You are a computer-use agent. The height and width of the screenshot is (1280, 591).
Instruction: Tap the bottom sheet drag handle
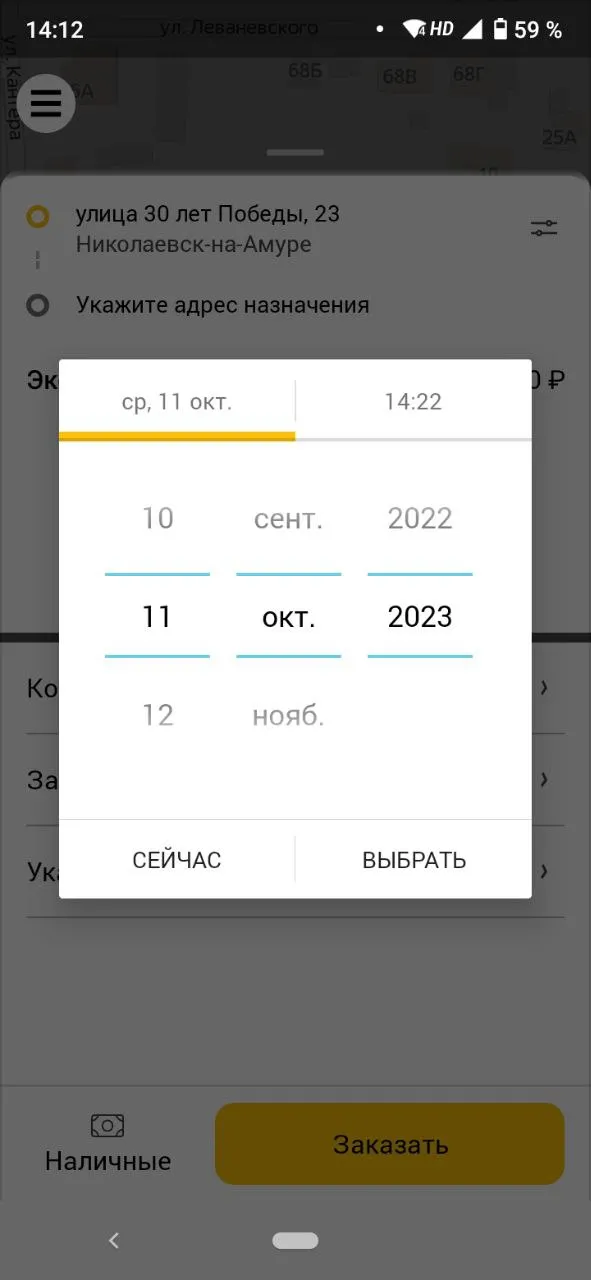(x=295, y=153)
